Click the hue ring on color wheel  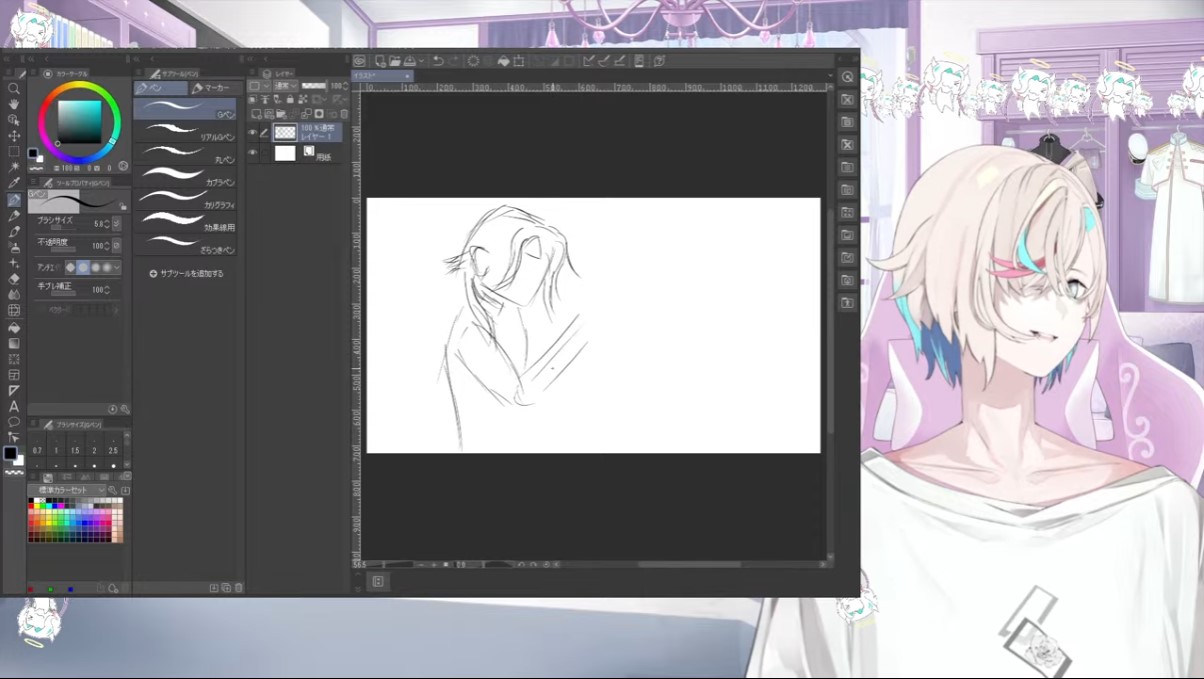[79, 85]
